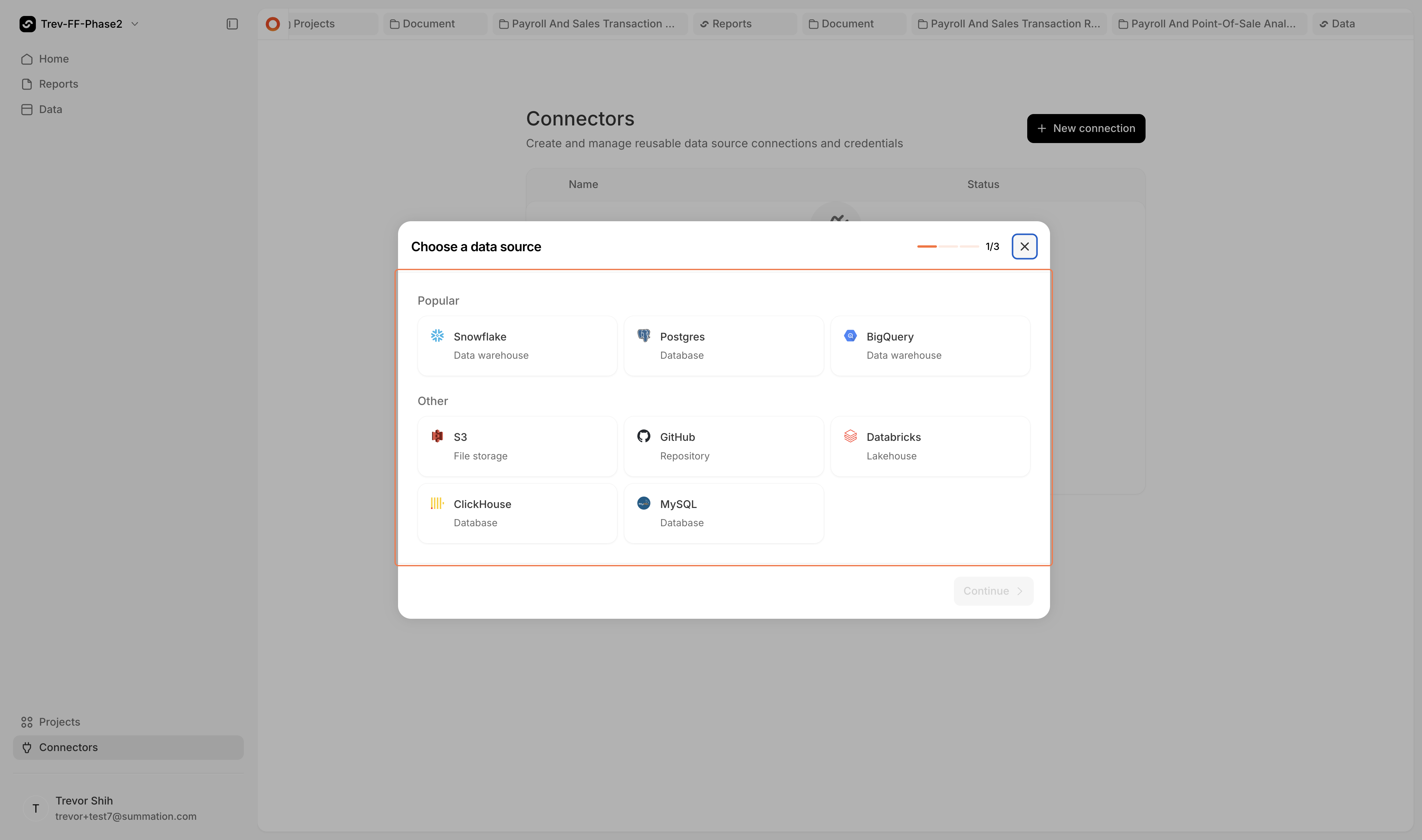This screenshot has width=1422, height=840.
Task: Click the Popular section label
Action: click(x=438, y=300)
